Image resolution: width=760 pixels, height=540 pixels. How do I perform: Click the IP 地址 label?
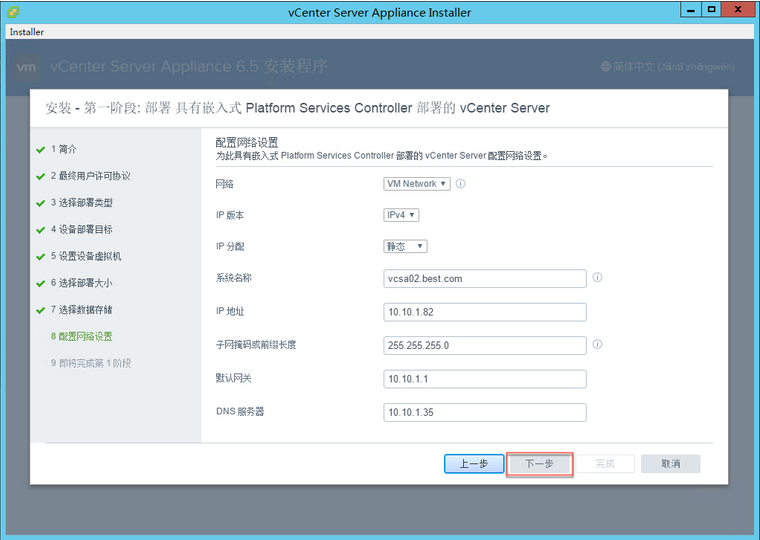230,311
